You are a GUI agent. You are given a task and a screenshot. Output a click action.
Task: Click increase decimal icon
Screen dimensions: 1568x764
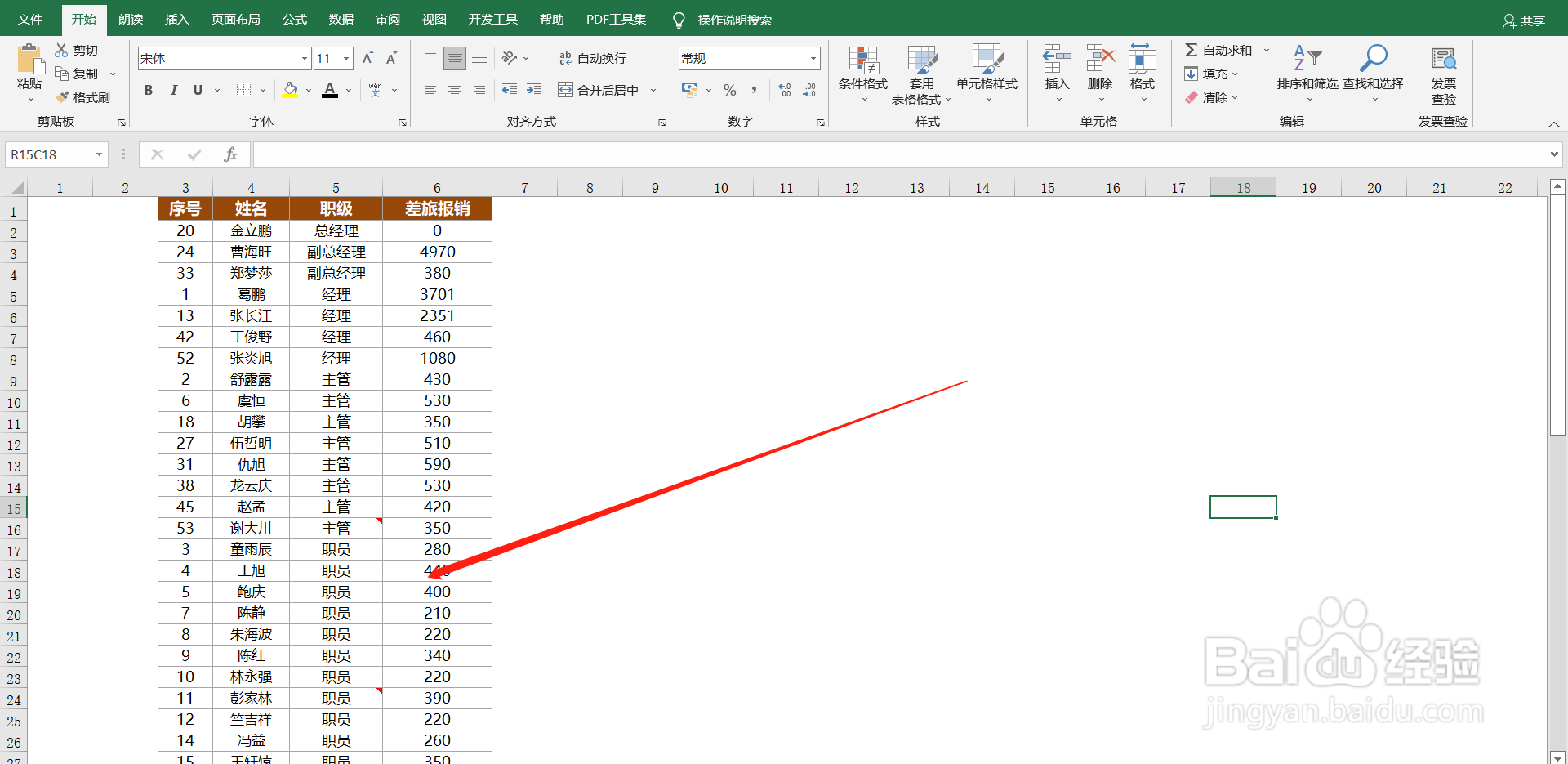785,90
